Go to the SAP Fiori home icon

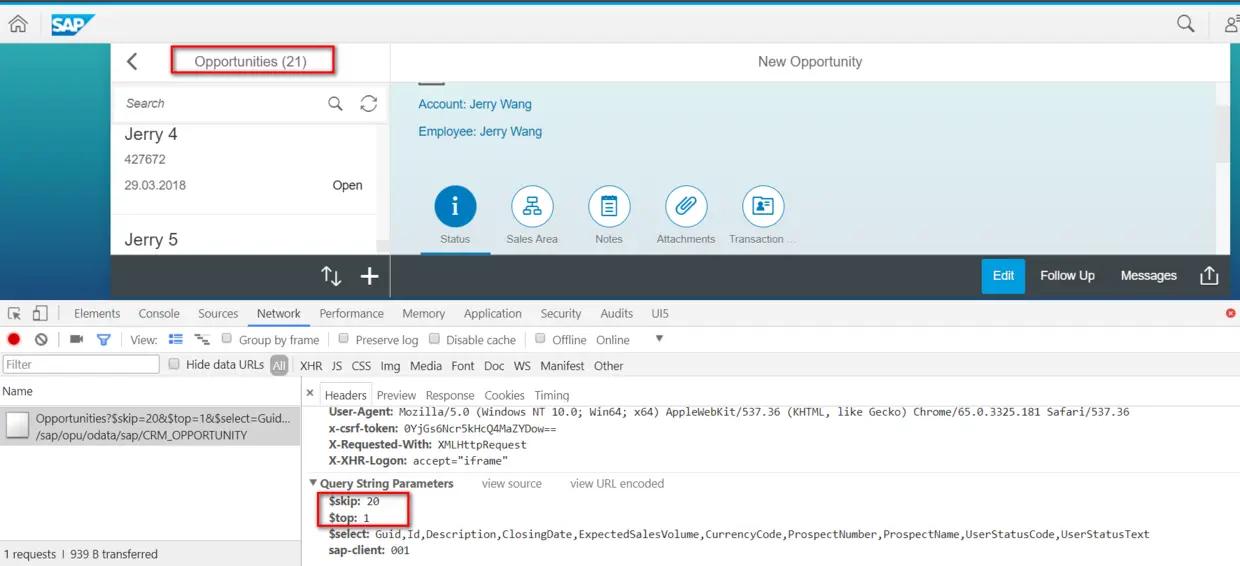[x=18, y=24]
